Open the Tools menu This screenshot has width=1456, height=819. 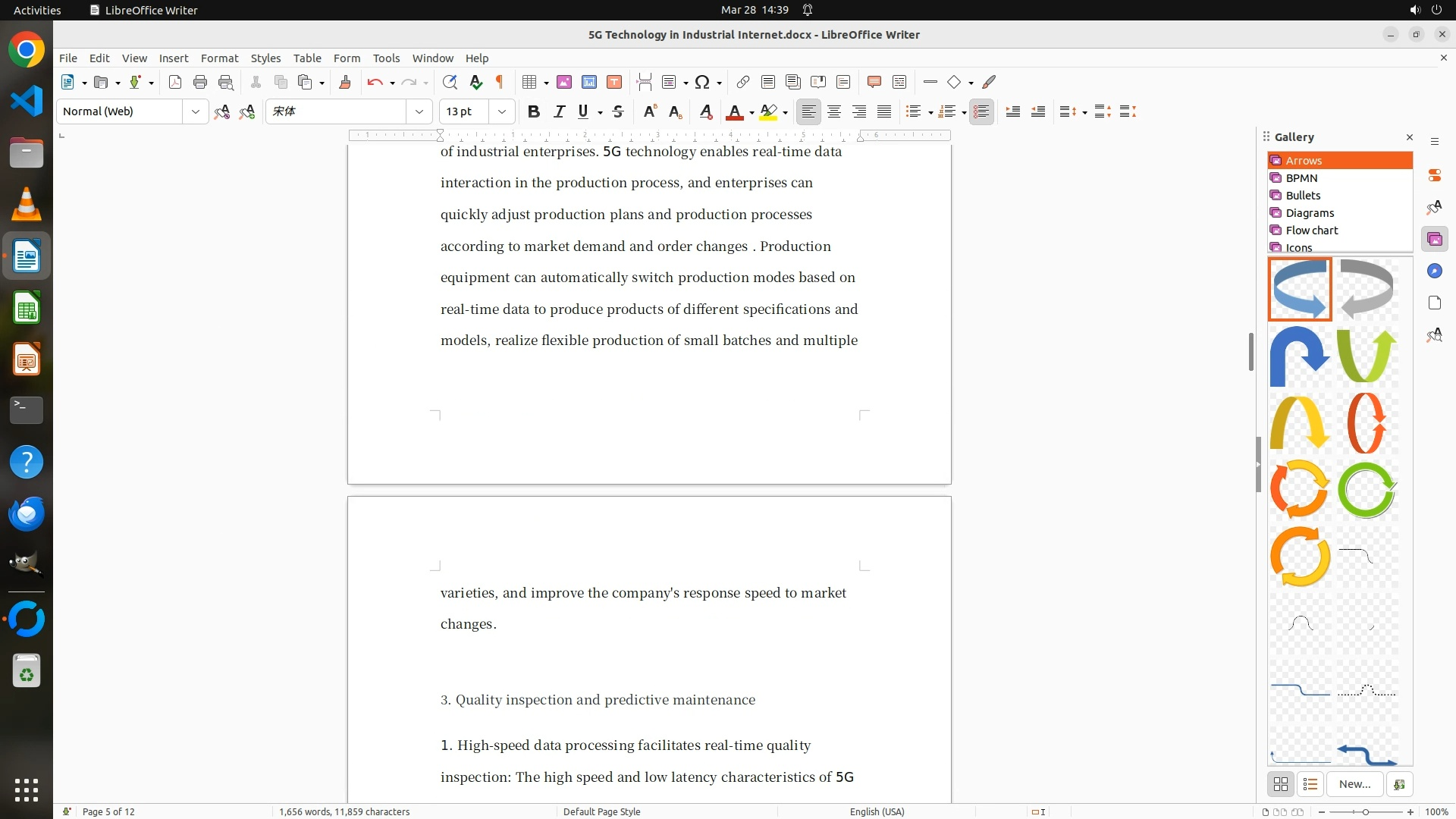[x=386, y=58]
